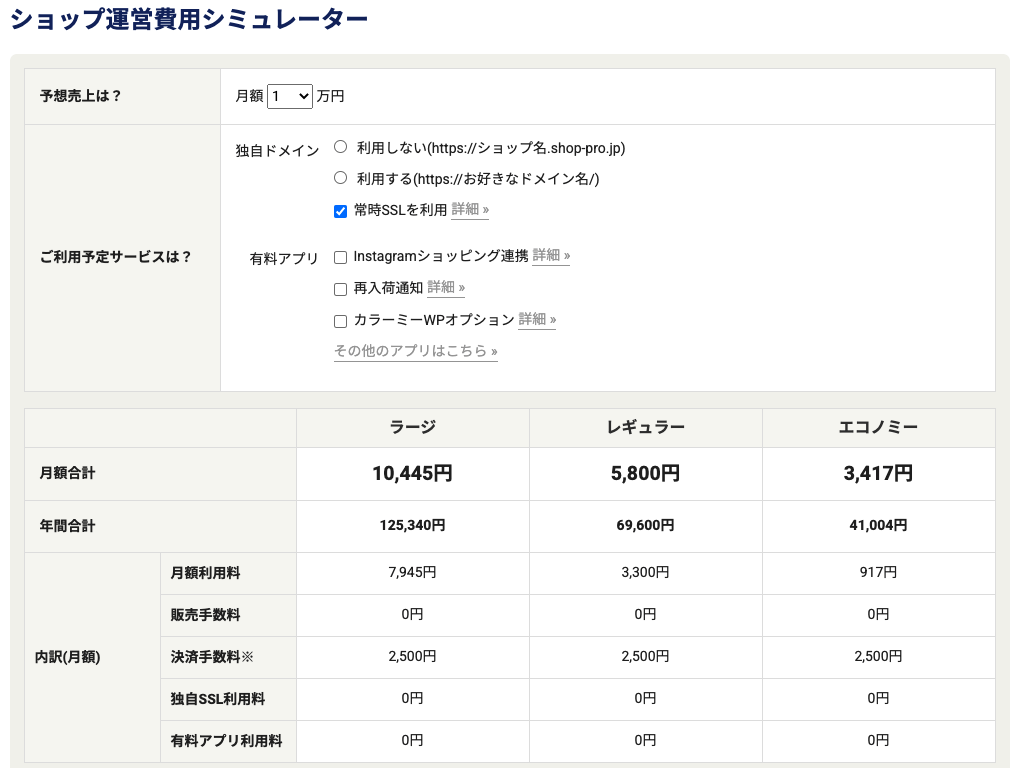Enable the カラーミーWPオプション checkbox
This screenshot has height=768, width=1014.
click(340, 320)
